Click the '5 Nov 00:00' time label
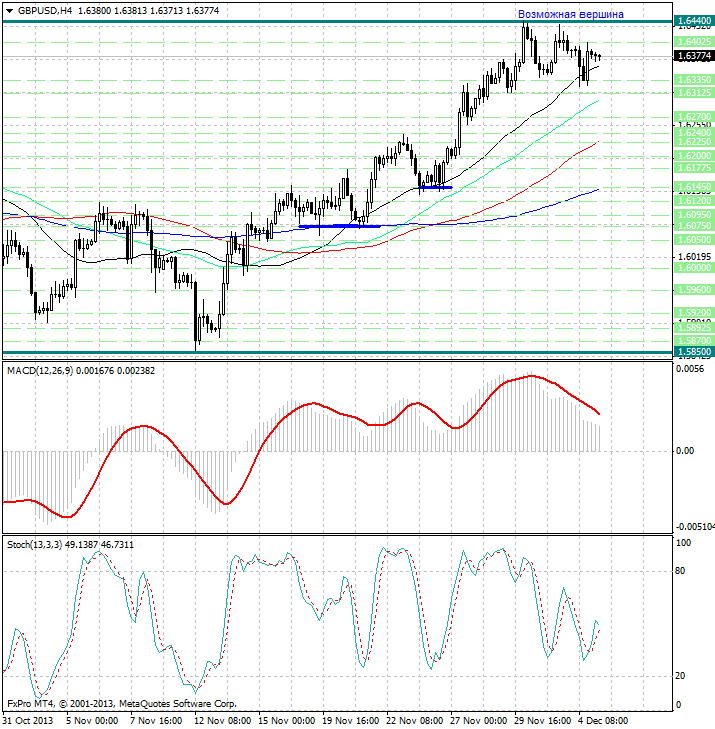Viewport: 715px width, 729px height. (x=92, y=721)
